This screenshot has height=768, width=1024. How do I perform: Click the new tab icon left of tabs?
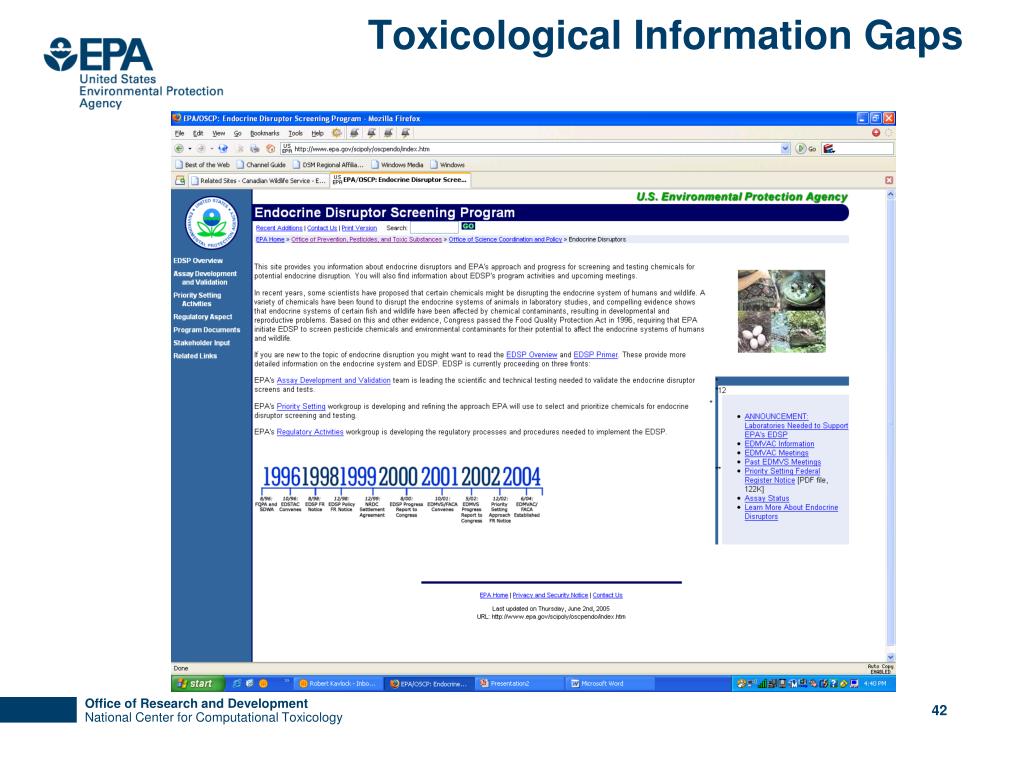tap(180, 180)
